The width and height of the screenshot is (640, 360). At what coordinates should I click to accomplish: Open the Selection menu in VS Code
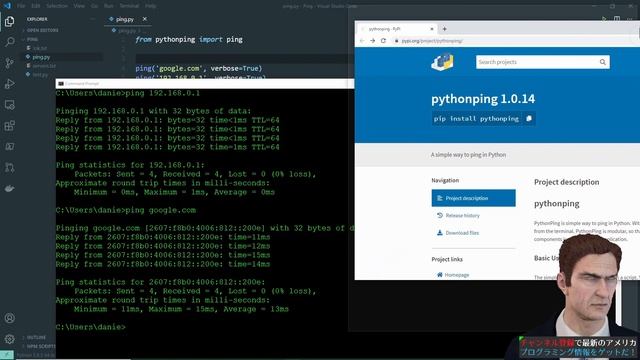[57, 6]
